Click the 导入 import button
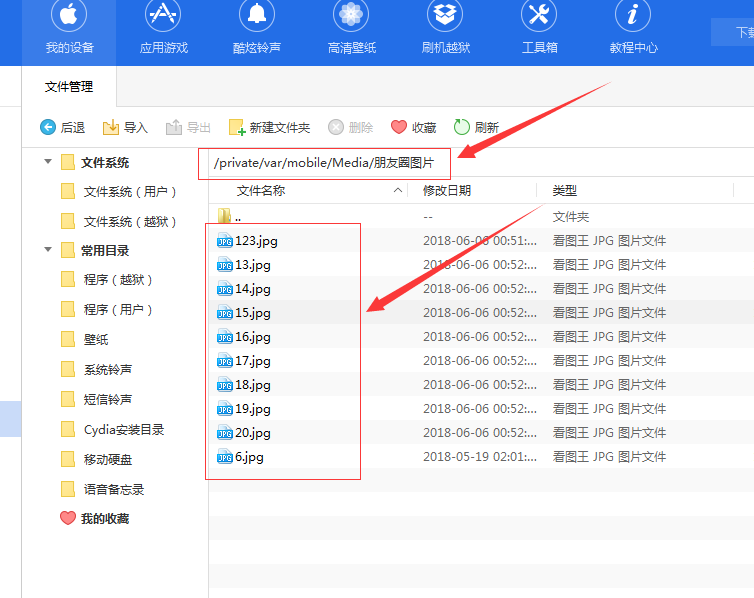This screenshot has width=754, height=598. [125, 127]
